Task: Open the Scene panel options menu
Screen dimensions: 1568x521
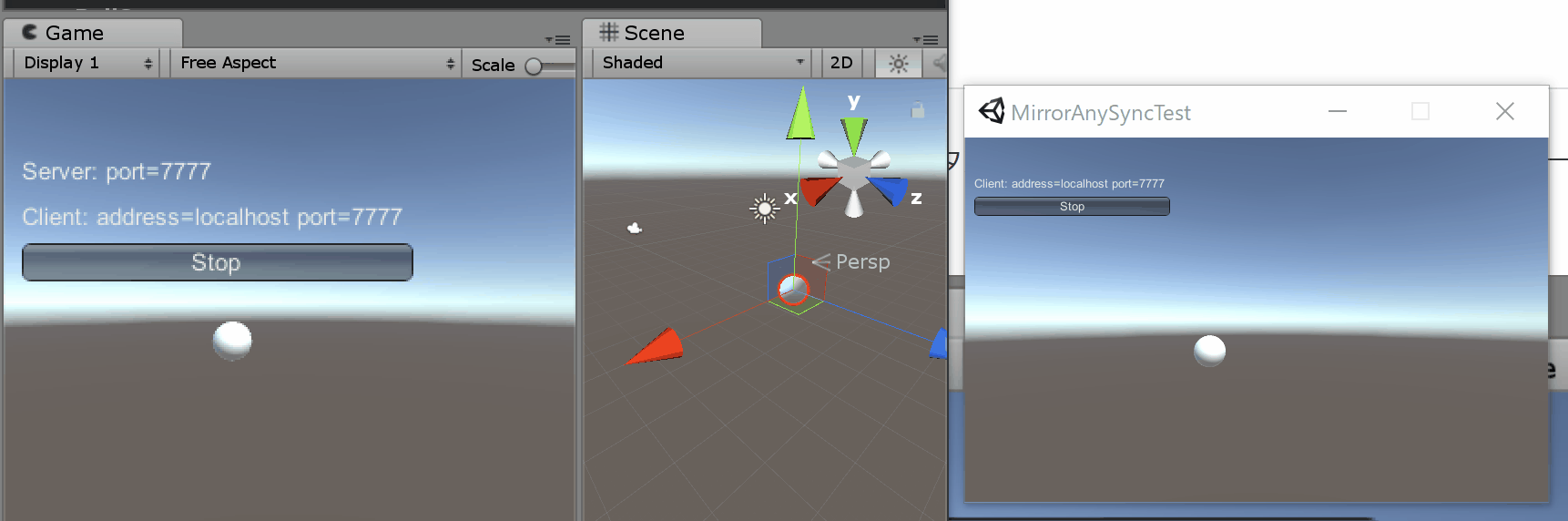Action: (x=925, y=40)
